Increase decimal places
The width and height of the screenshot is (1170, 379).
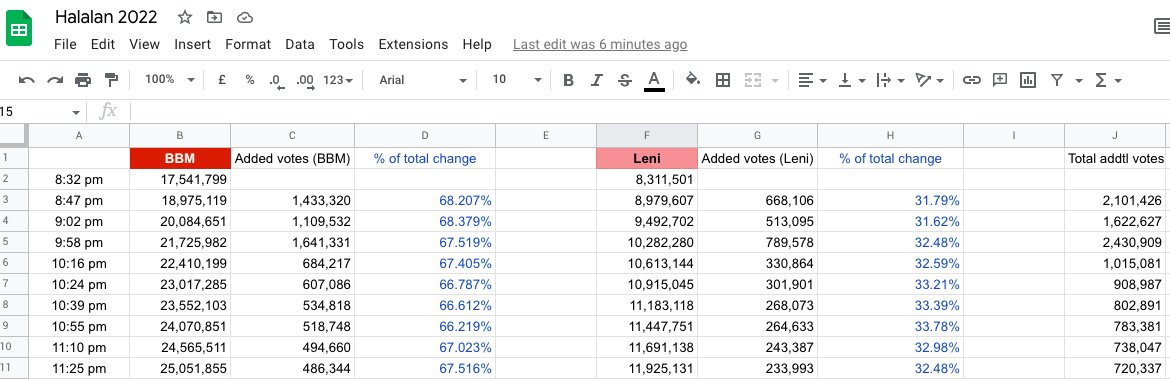point(304,80)
